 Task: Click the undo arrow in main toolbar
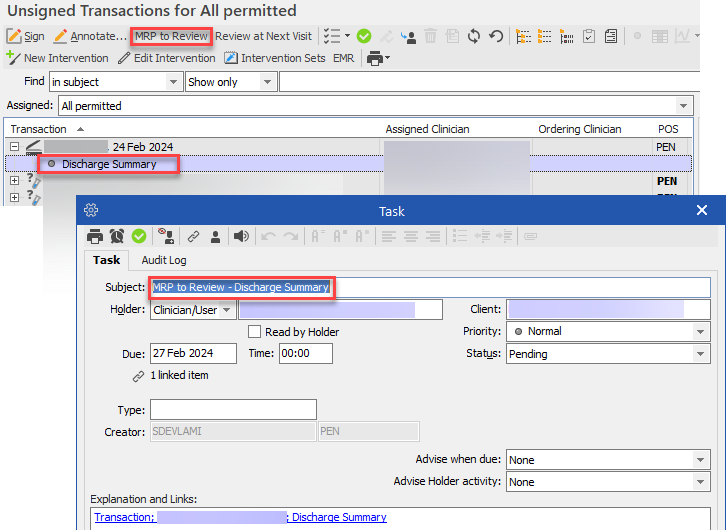(496, 36)
